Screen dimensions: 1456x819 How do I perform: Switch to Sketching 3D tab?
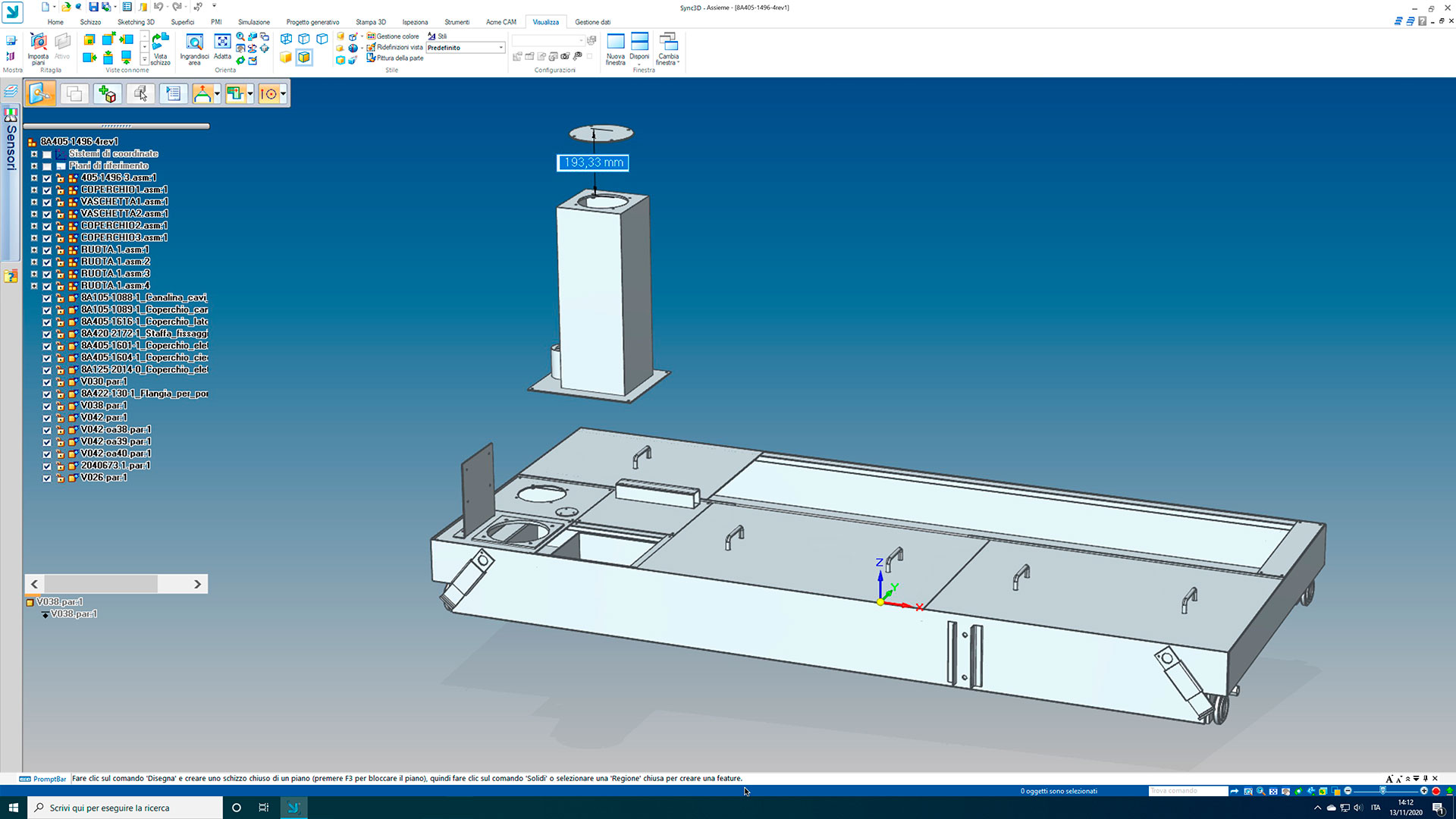(x=136, y=22)
